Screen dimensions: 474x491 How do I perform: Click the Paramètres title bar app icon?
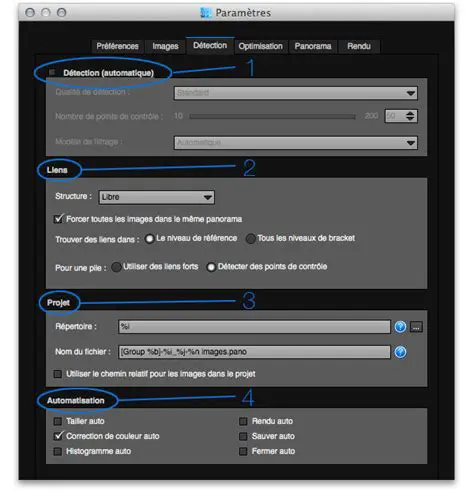coord(206,13)
